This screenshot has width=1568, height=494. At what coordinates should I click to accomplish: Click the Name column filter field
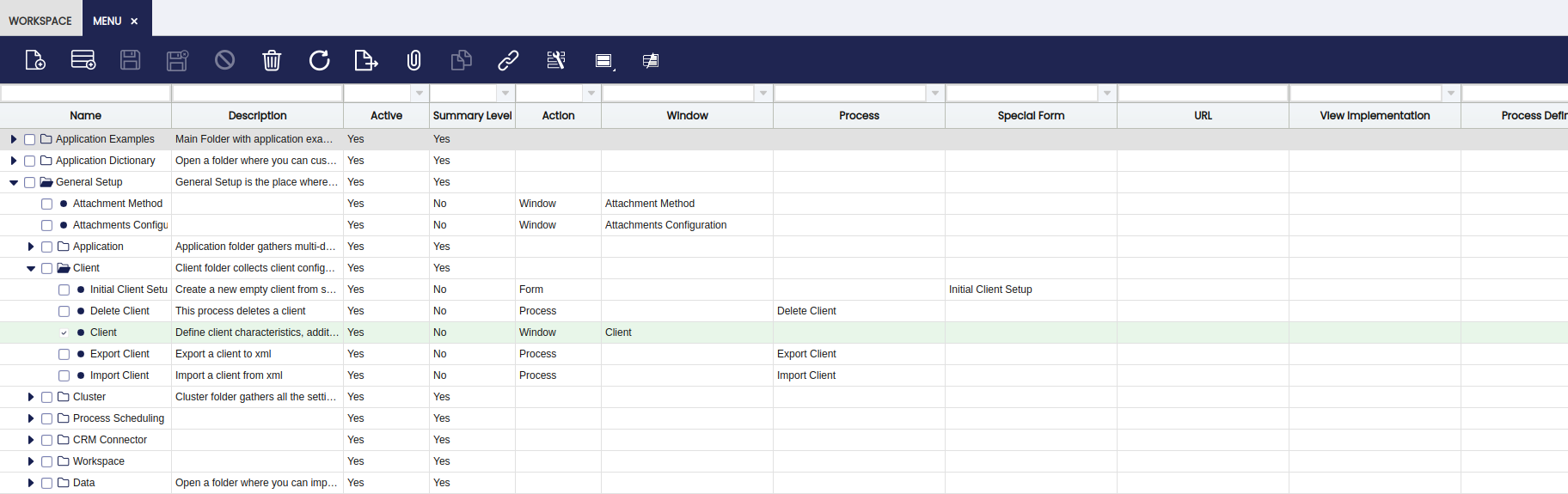(x=86, y=93)
